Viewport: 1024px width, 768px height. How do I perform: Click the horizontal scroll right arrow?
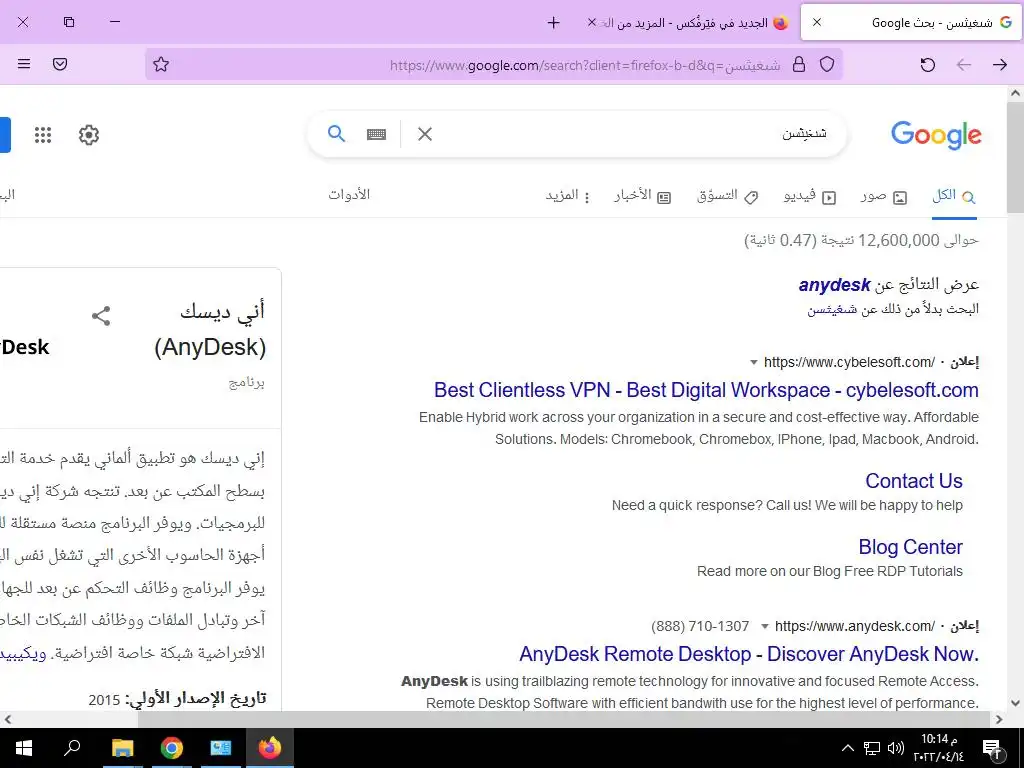point(999,719)
